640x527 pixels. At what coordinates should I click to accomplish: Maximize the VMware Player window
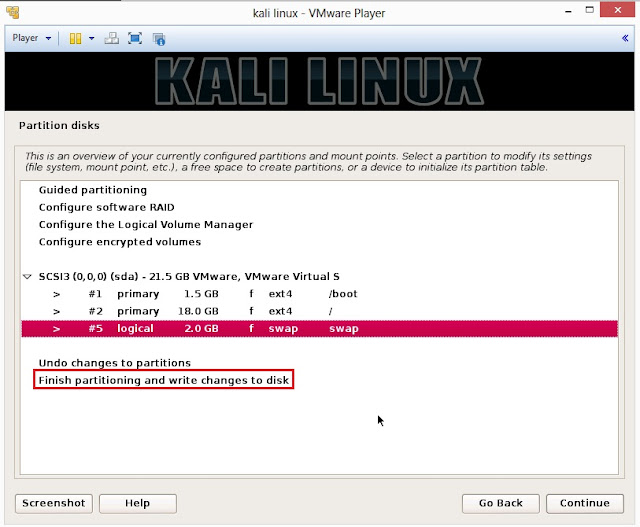click(x=589, y=10)
